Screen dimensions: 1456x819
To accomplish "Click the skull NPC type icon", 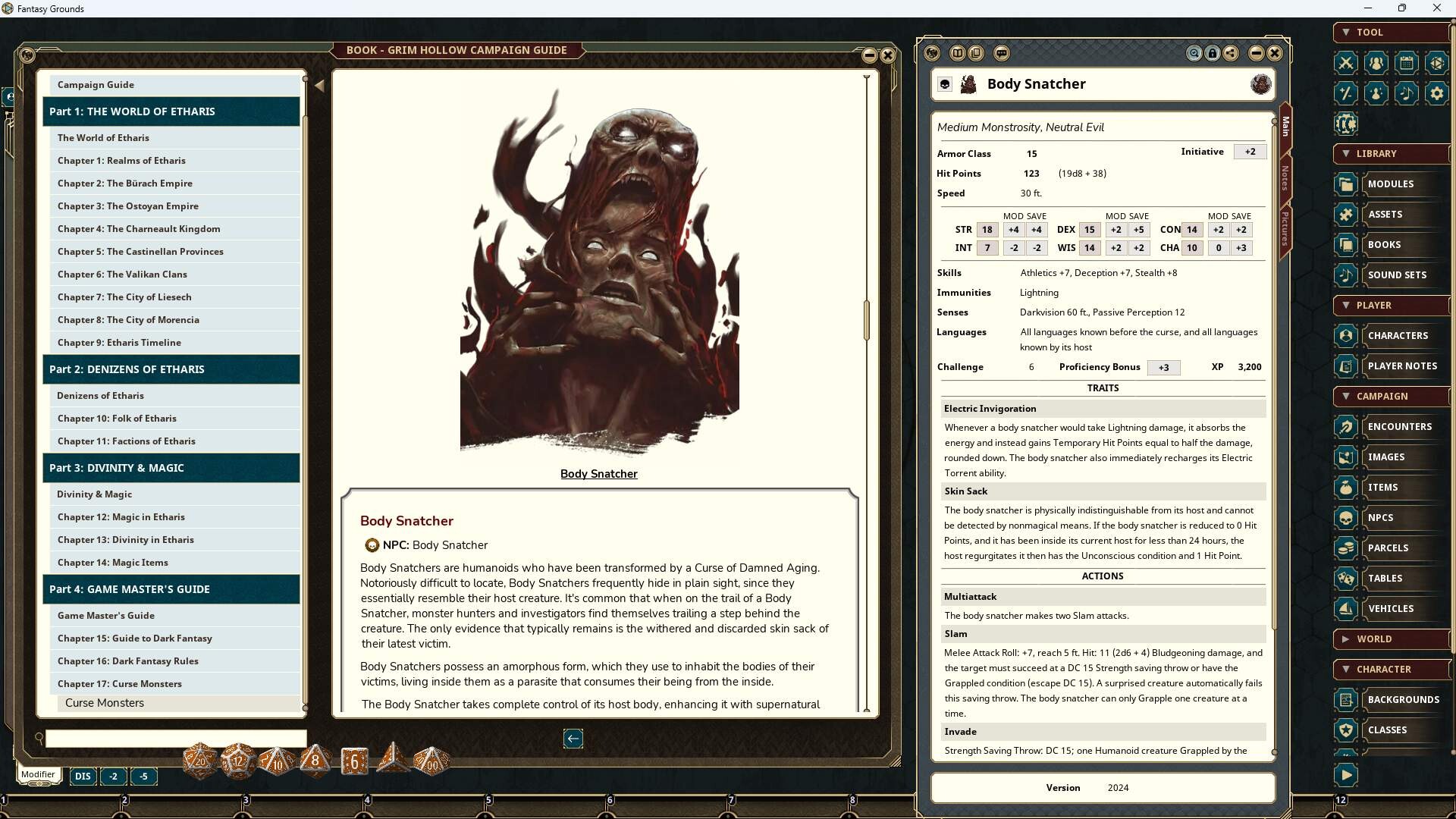I will (x=945, y=84).
